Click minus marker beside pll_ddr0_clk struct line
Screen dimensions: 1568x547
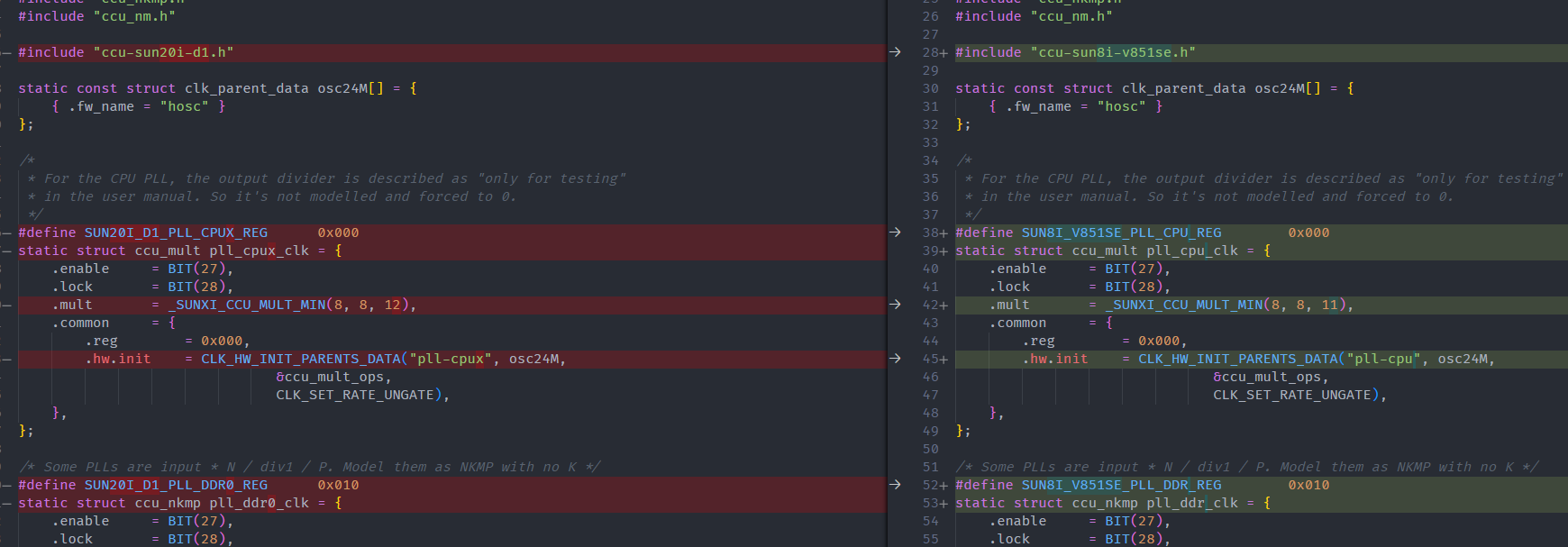(x=7, y=503)
